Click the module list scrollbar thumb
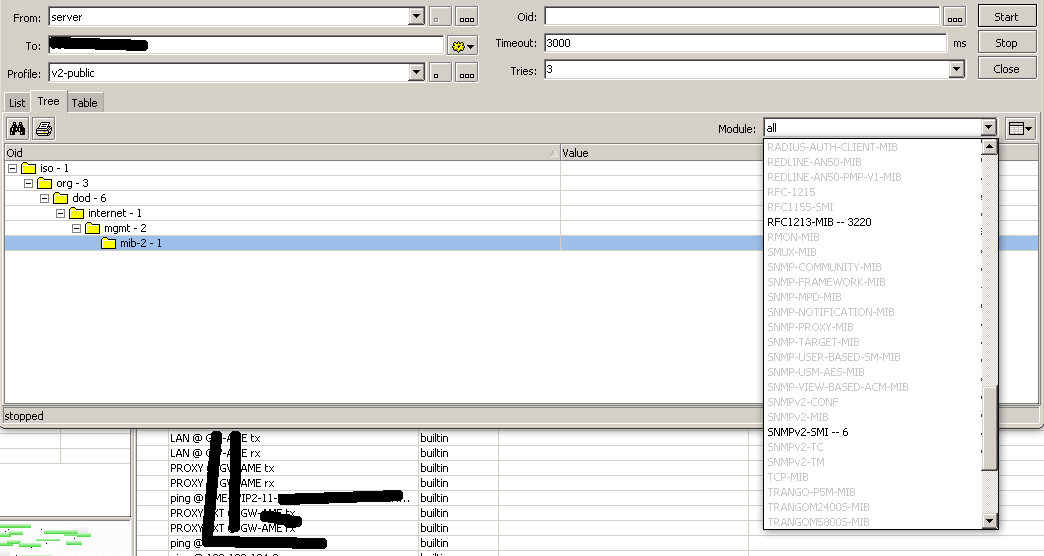 [x=989, y=427]
